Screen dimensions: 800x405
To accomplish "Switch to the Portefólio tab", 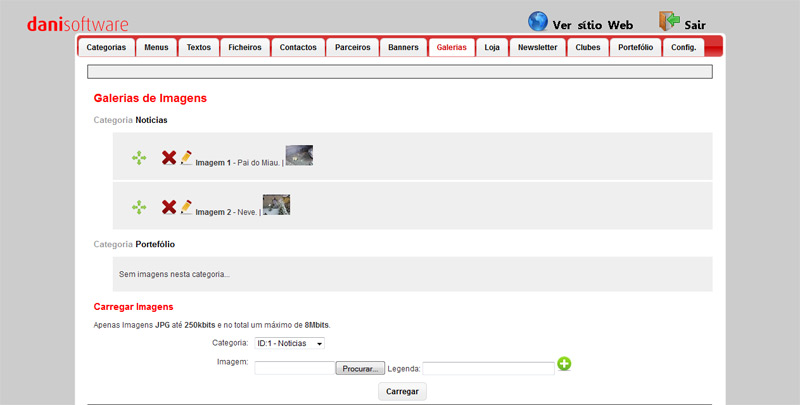I will 635,47.
